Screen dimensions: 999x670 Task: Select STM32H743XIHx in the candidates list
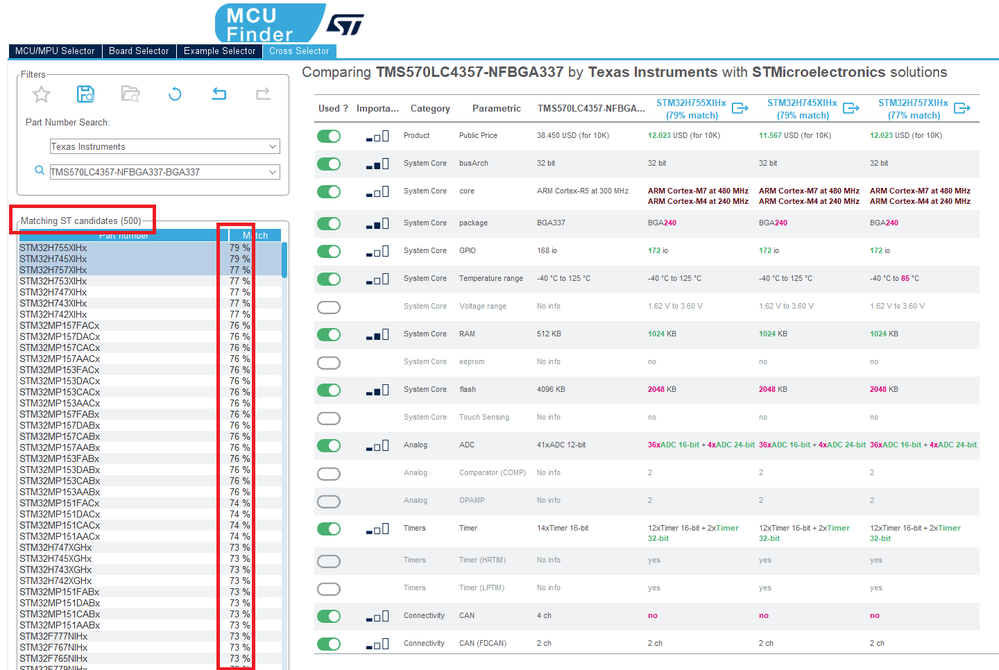tap(150, 303)
